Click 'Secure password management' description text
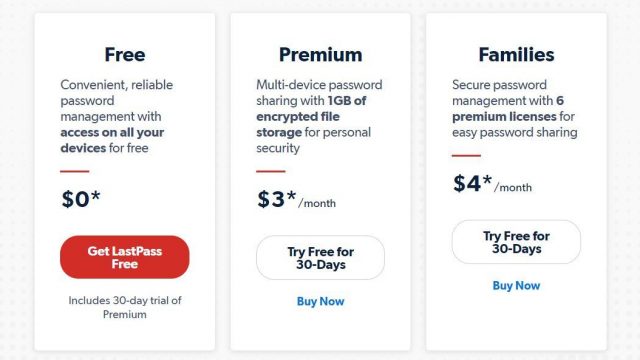 pyautogui.click(x=502, y=93)
